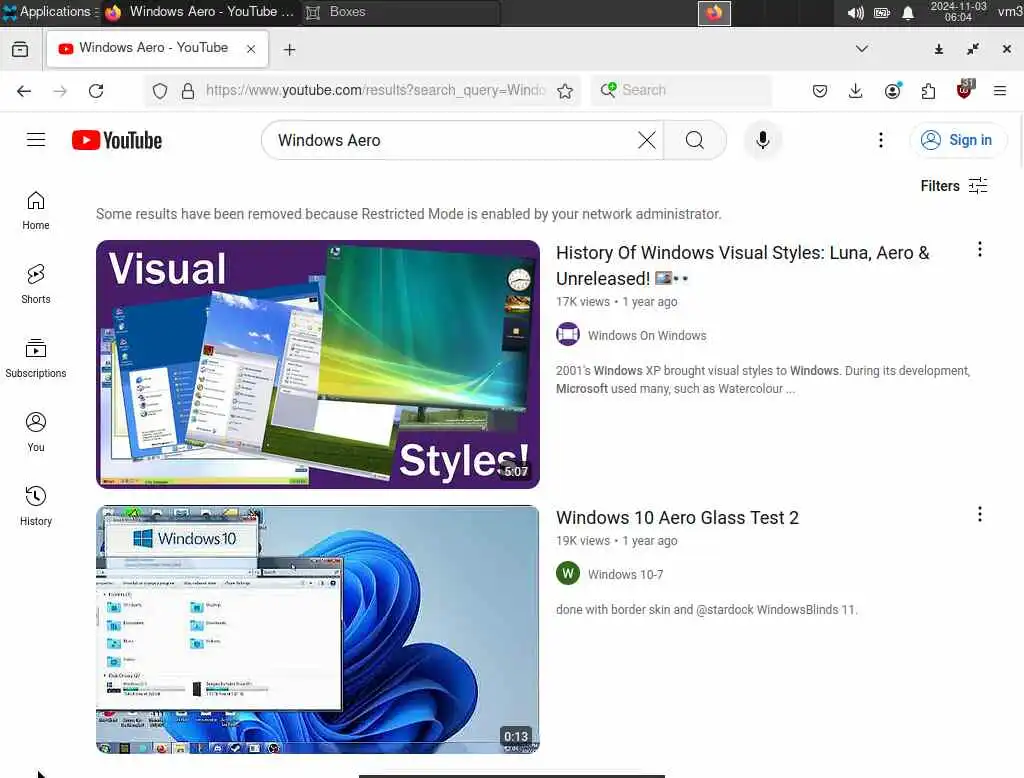Open Windows 10 Aero Glass Test 2 title
The width and height of the screenshot is (1024, 778).
pyautogui.click(x=677, y=517)
